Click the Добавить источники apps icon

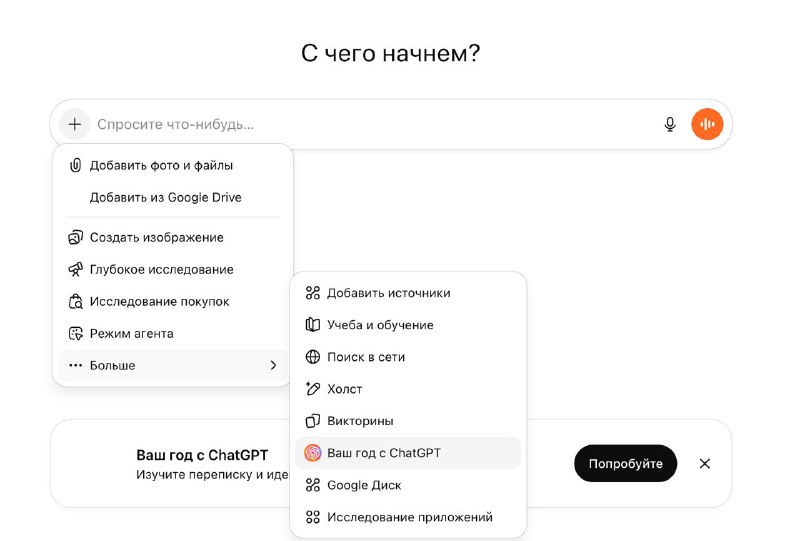pos(313,293)
